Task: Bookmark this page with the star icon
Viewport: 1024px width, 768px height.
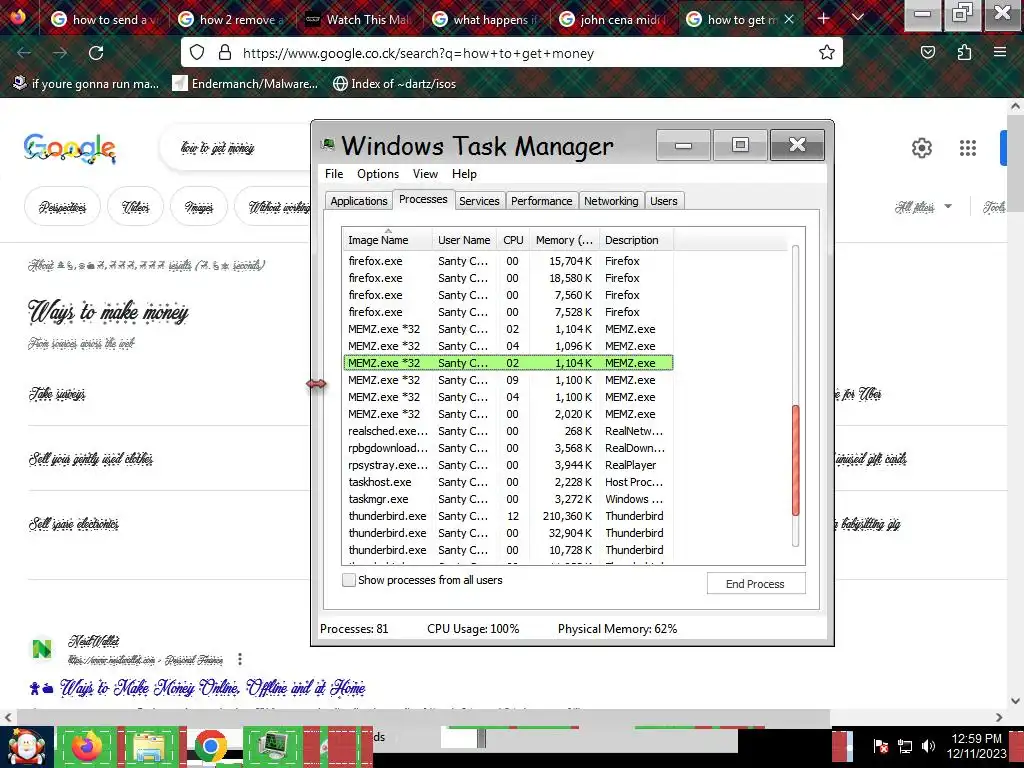Action: (827, 53)
